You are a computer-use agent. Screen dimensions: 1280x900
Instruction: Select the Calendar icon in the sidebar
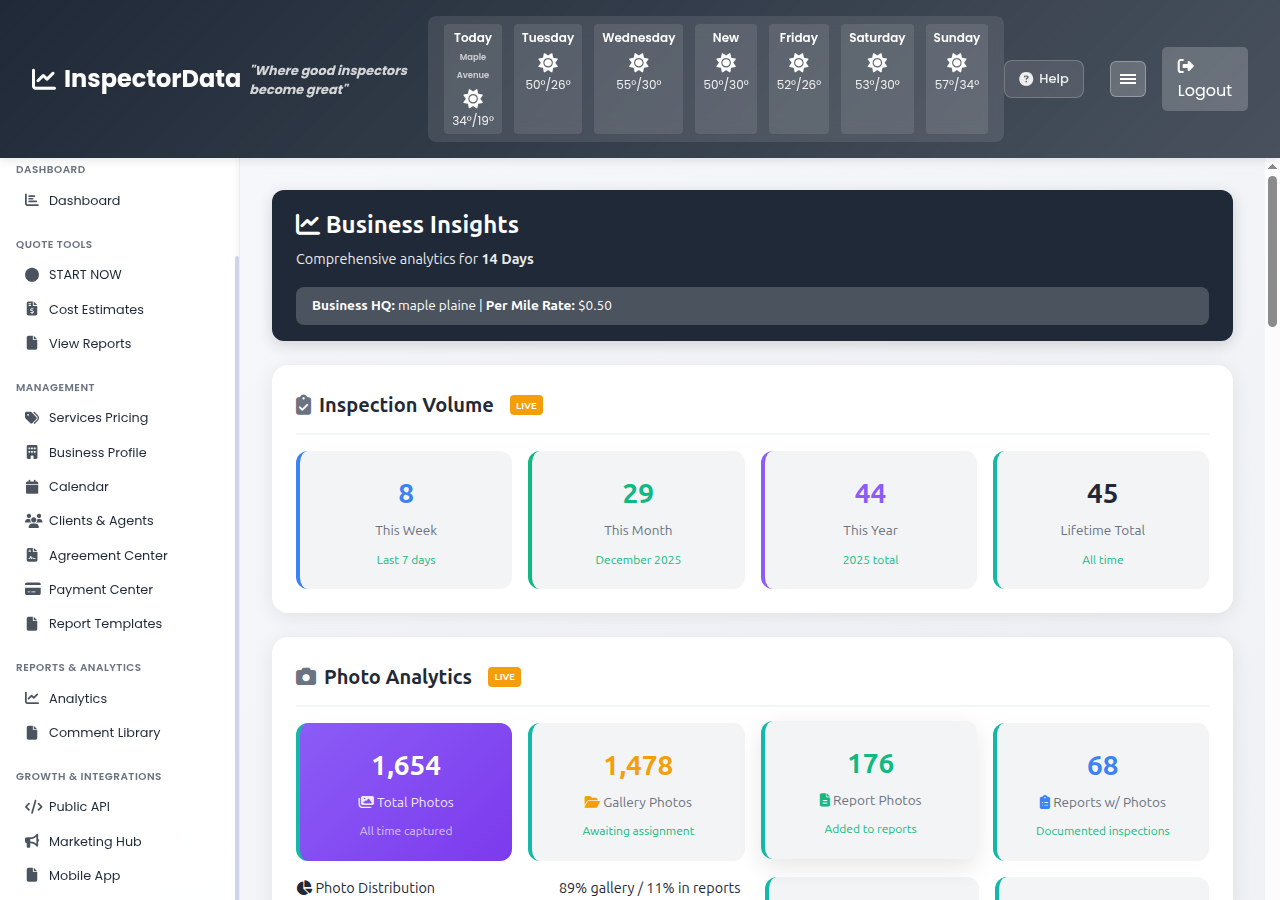coord(31,486)
